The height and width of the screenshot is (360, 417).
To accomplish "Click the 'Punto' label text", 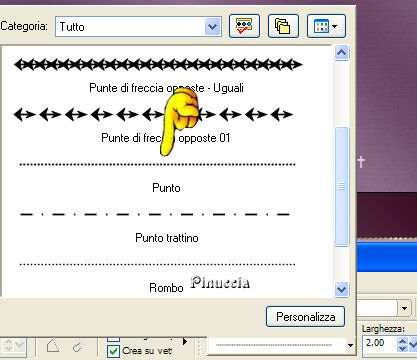I will pyautogui.click(x=166, y=188).
